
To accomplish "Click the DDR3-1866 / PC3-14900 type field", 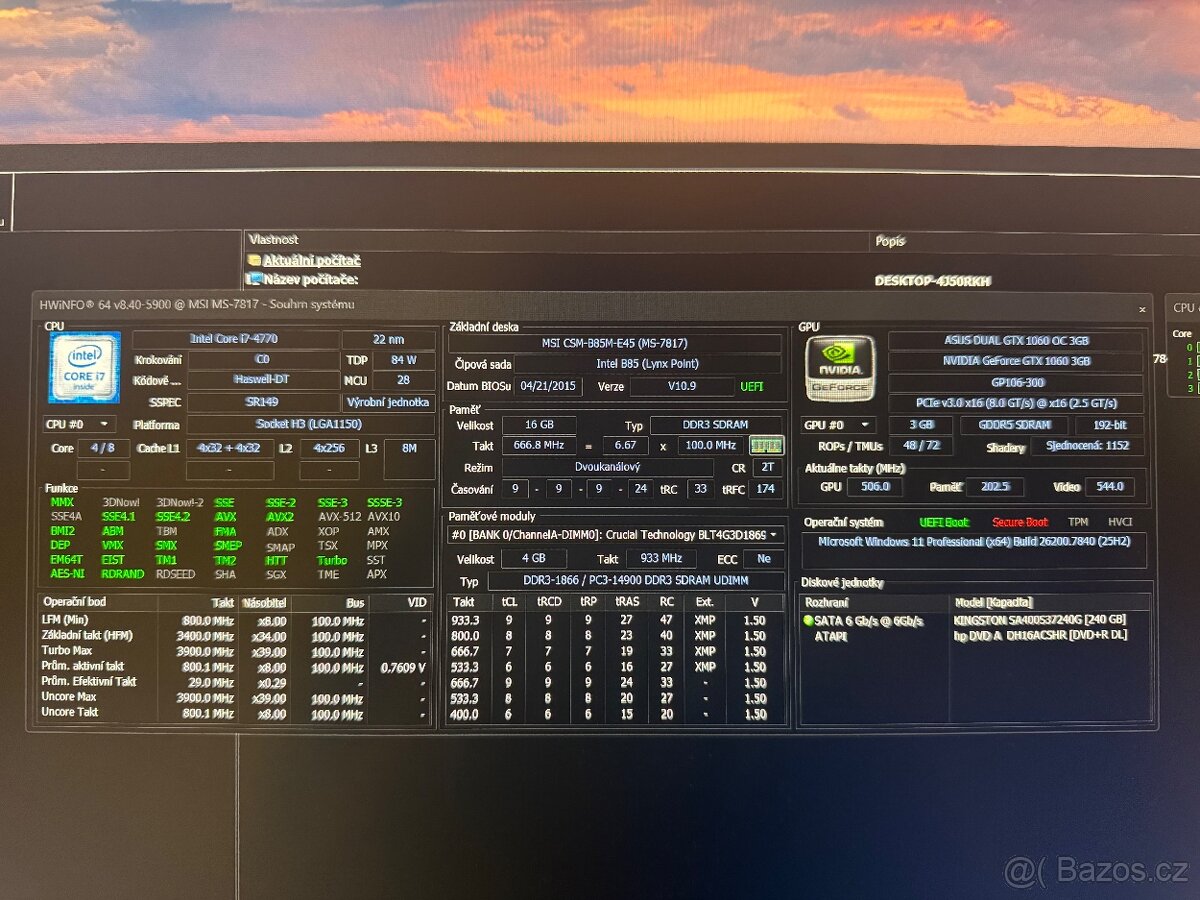I will click(636, 581).
